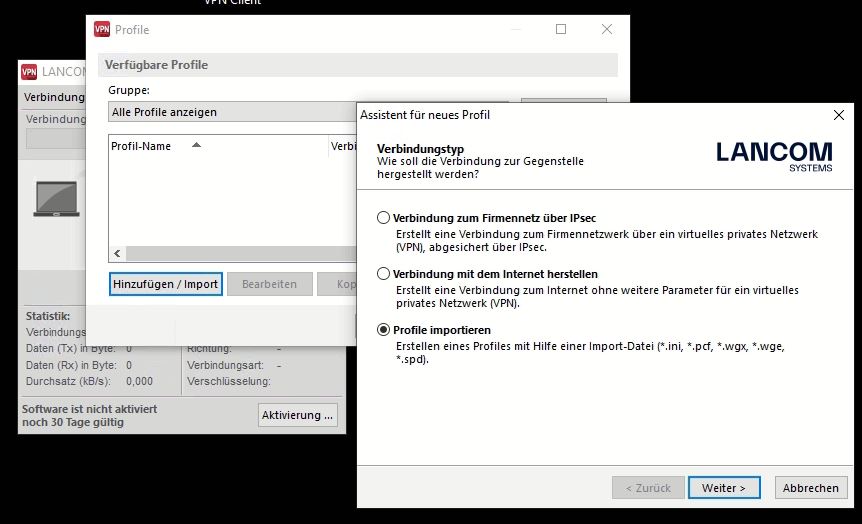The height and width of the screenshot is (524, 862).
Task: Click the Profil-Name sort arrow
Action: click(196, 146)
